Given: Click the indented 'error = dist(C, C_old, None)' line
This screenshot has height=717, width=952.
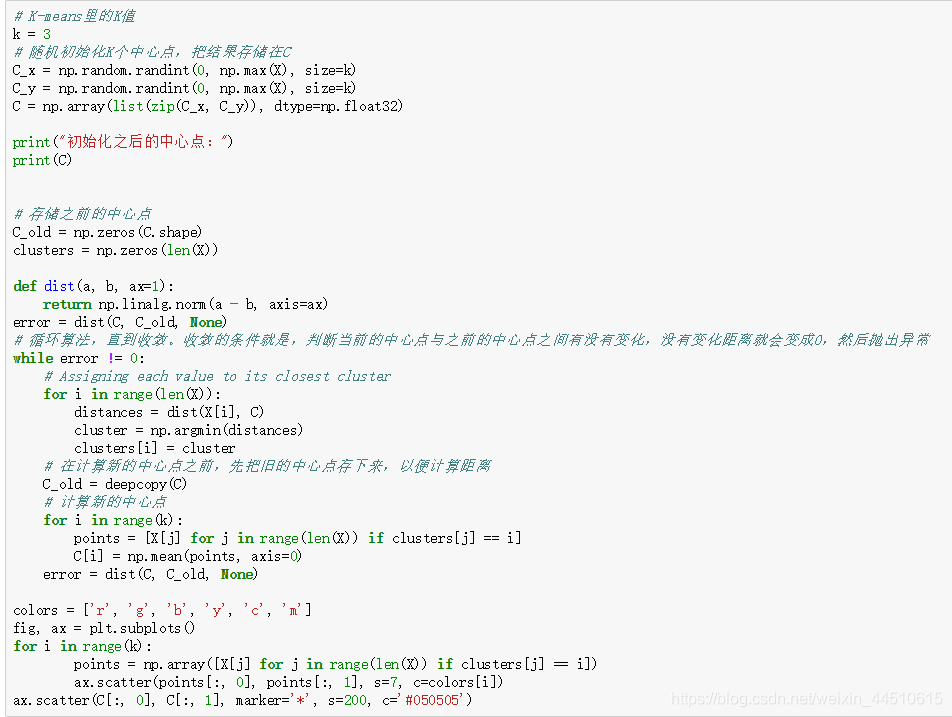Looking at the screenshot, I should pyautogui.click(x=151, y=574).
